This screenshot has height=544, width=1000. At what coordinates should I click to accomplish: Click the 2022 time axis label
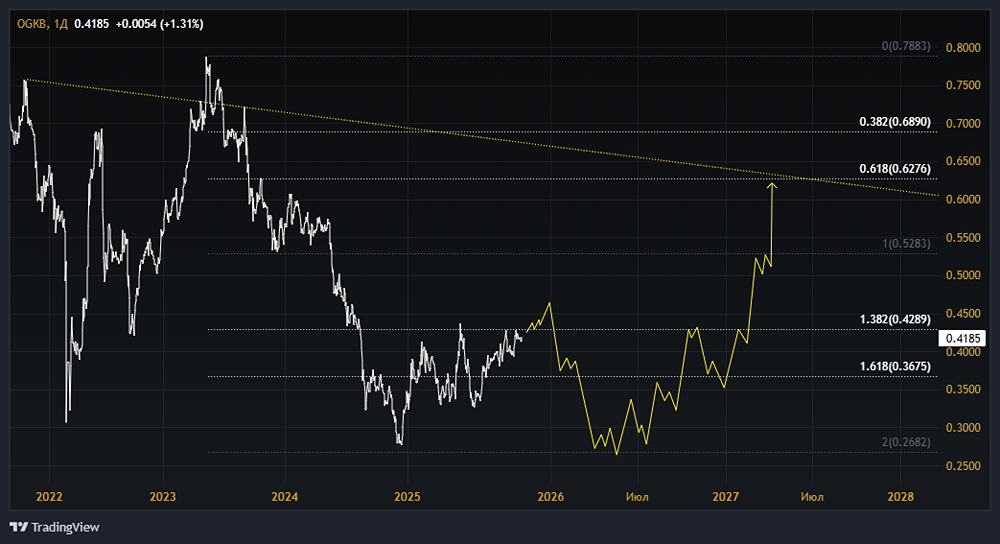click(x=49, y=497)
